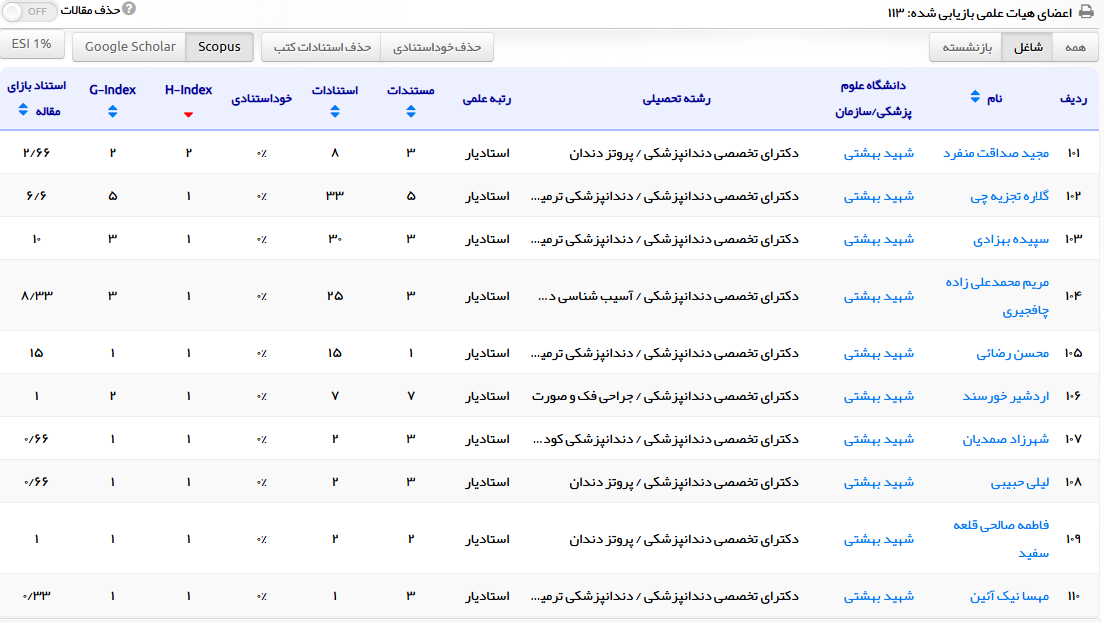Select the Scopus tab

(219, 47)
